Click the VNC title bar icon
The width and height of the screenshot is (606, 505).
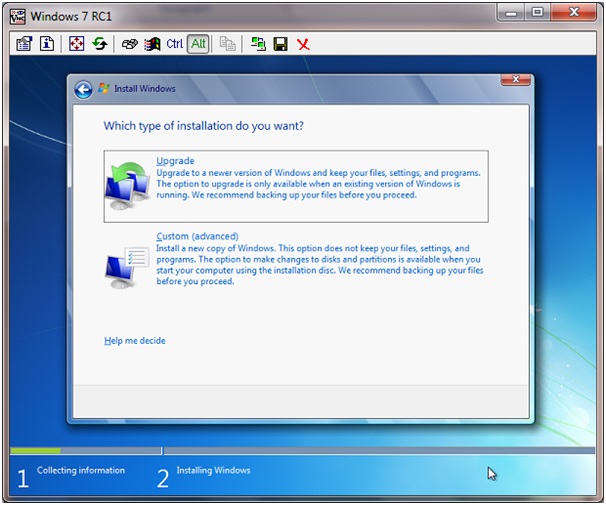pyautogui.click(x=17, y=17)
